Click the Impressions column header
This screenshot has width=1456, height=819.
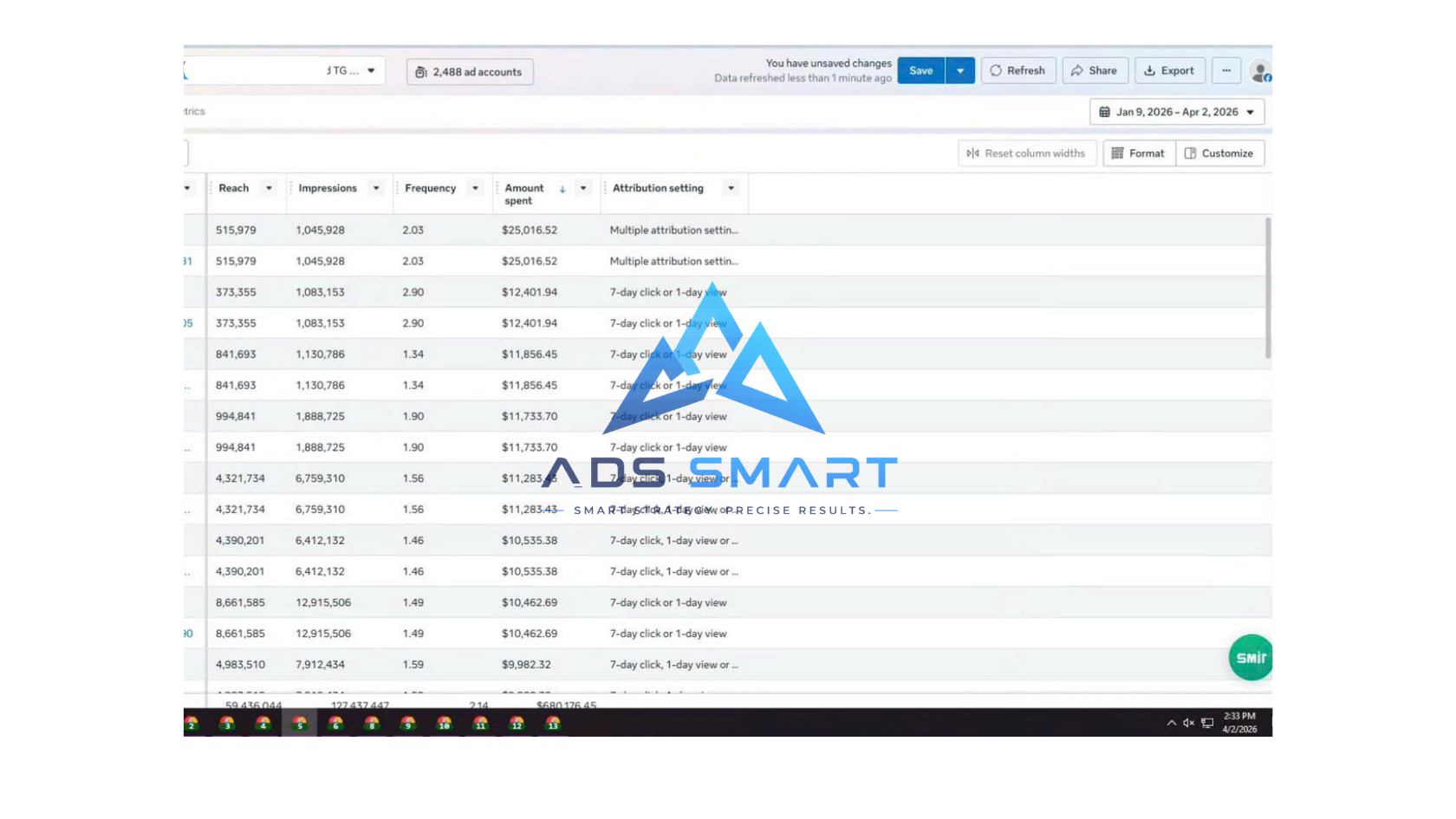(328, 188)
